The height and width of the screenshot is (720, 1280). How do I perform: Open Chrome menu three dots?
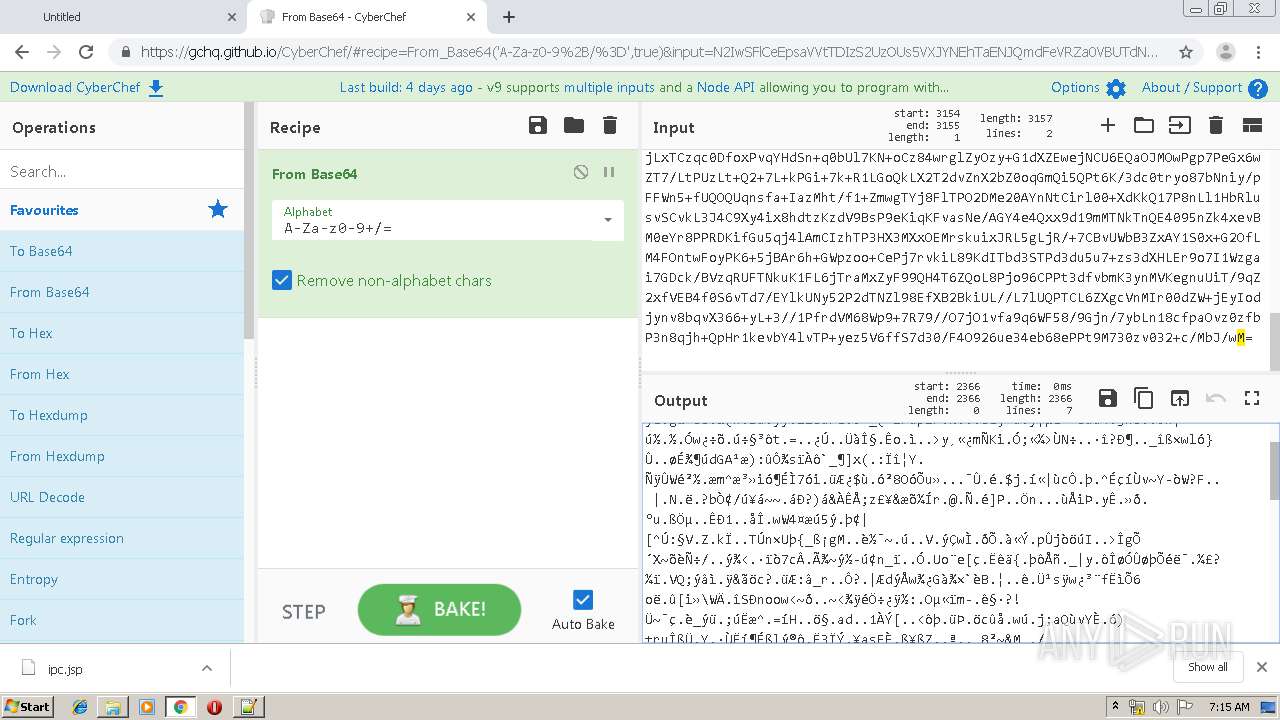1260,52
